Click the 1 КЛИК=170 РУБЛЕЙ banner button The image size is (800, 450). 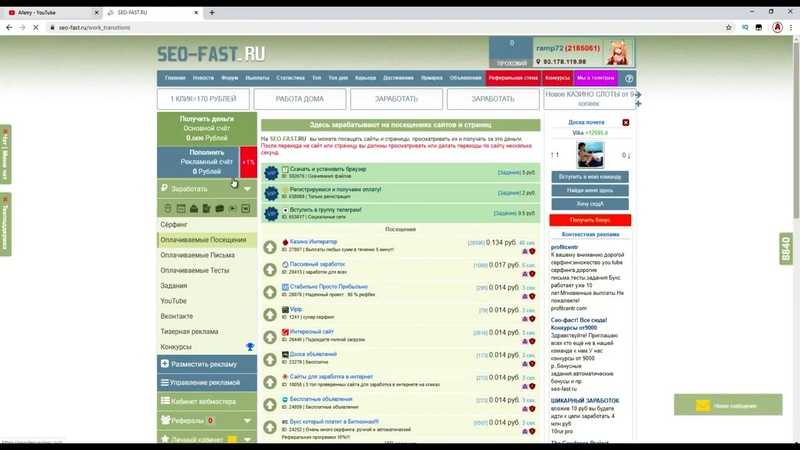[203, 99]
